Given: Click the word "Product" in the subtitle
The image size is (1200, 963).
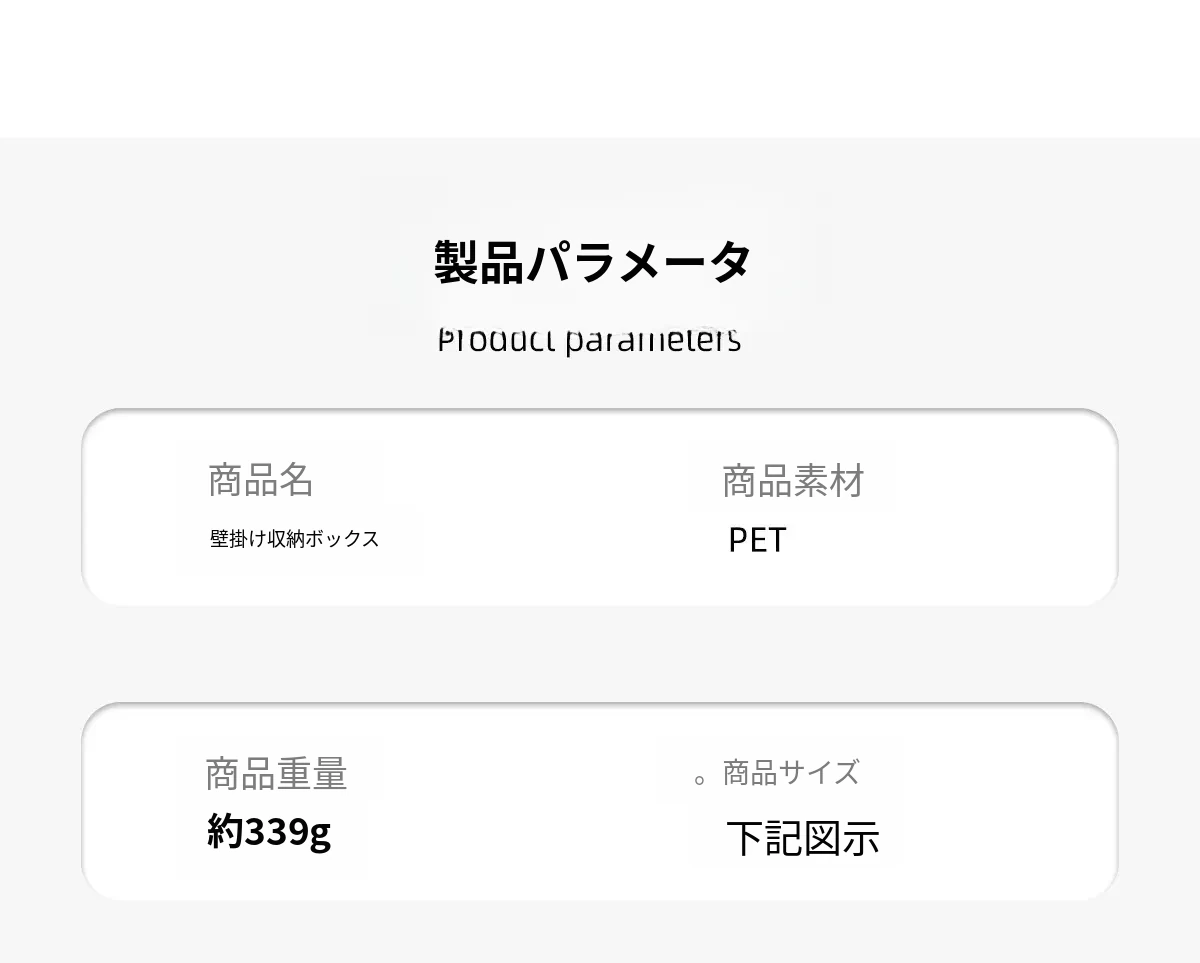Looking at the screenshot, I should coord(496,340).
